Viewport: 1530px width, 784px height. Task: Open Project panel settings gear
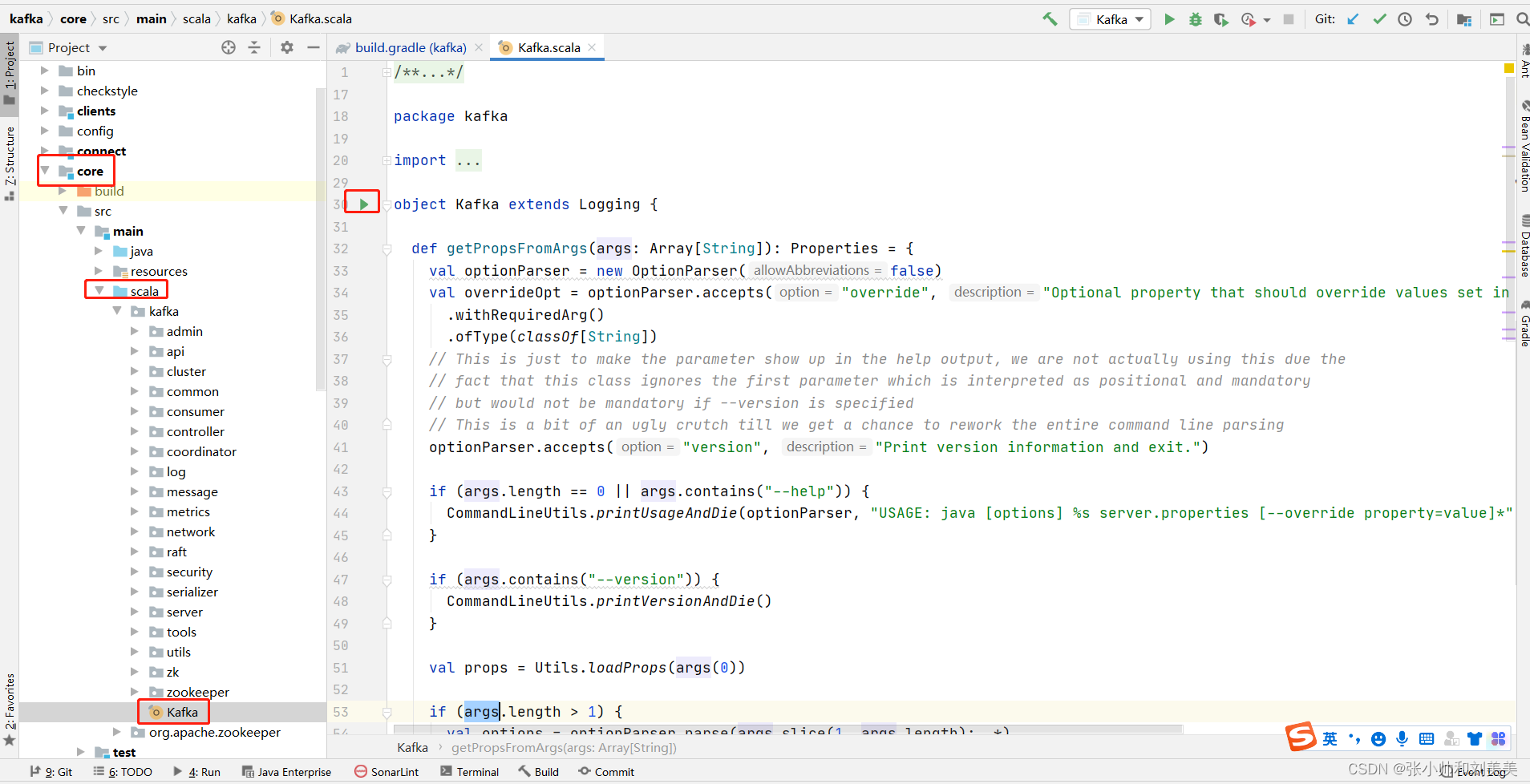(287, 47)
